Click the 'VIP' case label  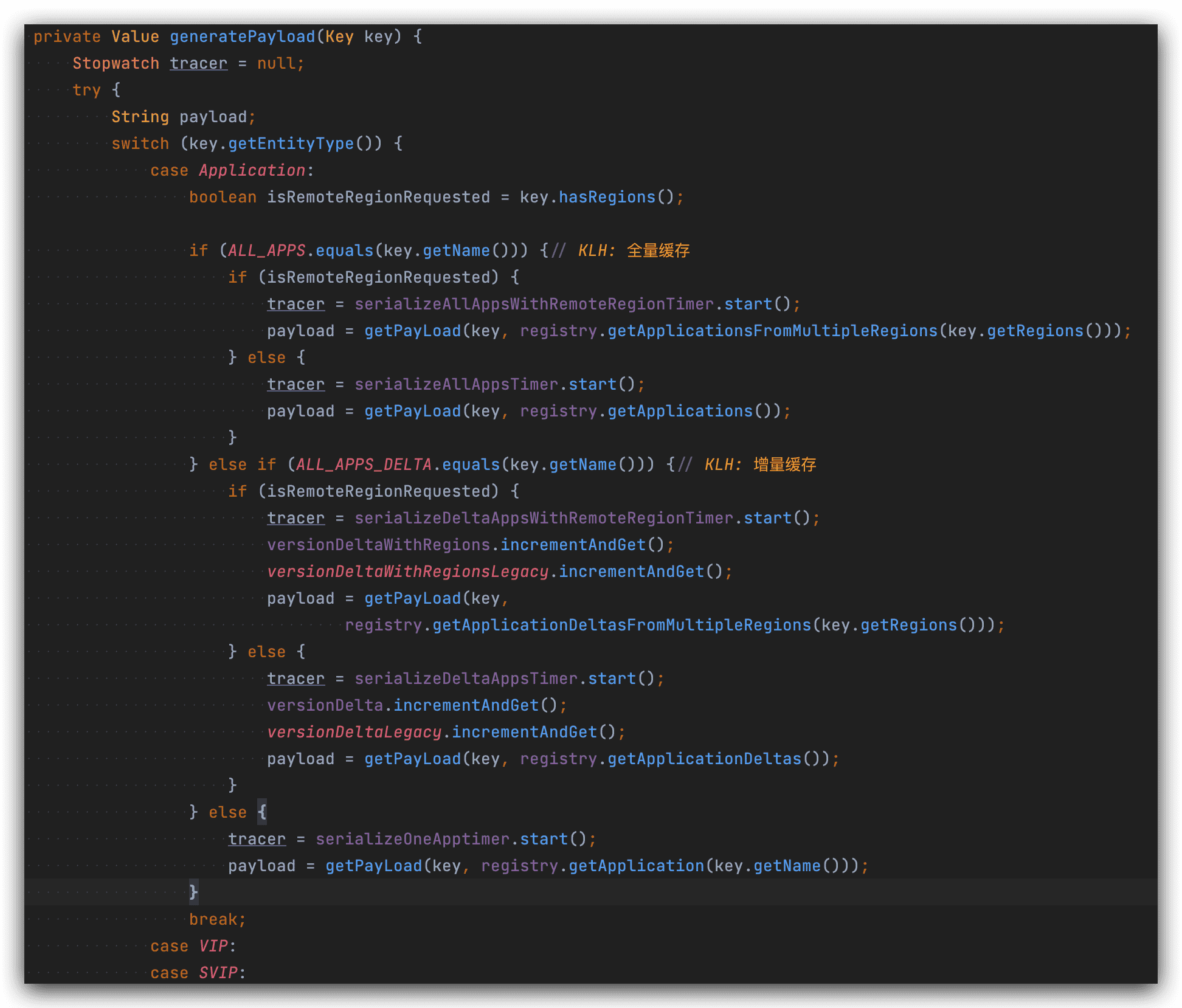coord(213,947)
